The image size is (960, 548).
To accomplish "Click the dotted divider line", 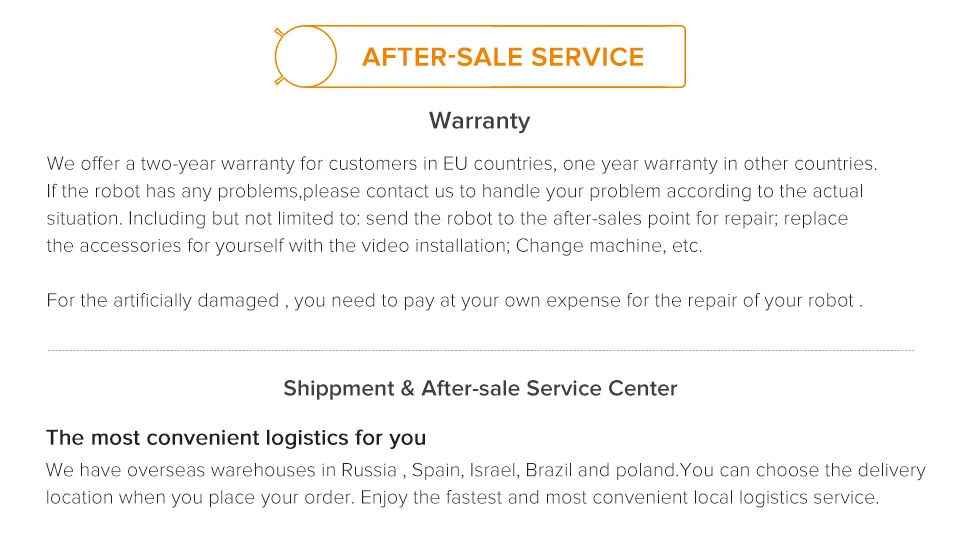I will (x=481, y=350).
